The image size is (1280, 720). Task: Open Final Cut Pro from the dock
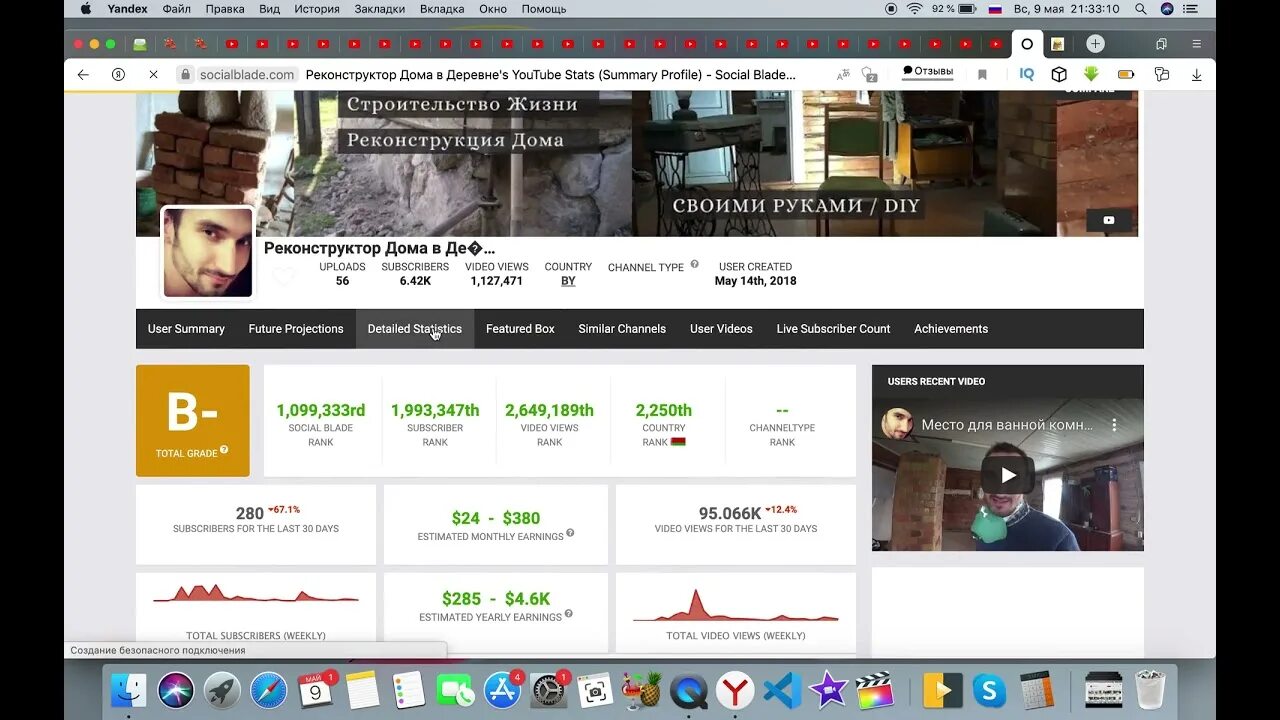click(875, 690)
